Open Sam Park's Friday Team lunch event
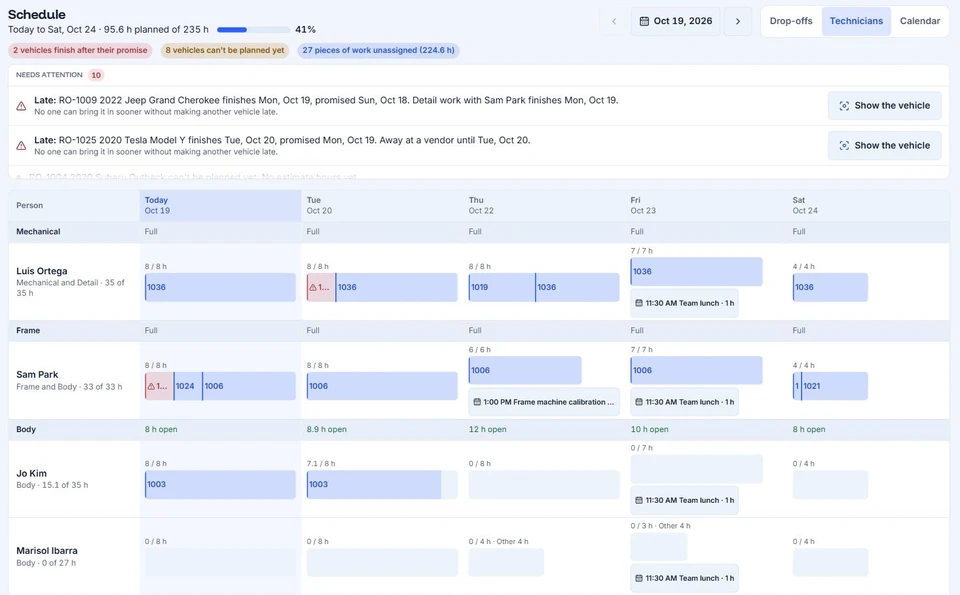The height and width of the screenshot is (595, 960). coord(684,402)
